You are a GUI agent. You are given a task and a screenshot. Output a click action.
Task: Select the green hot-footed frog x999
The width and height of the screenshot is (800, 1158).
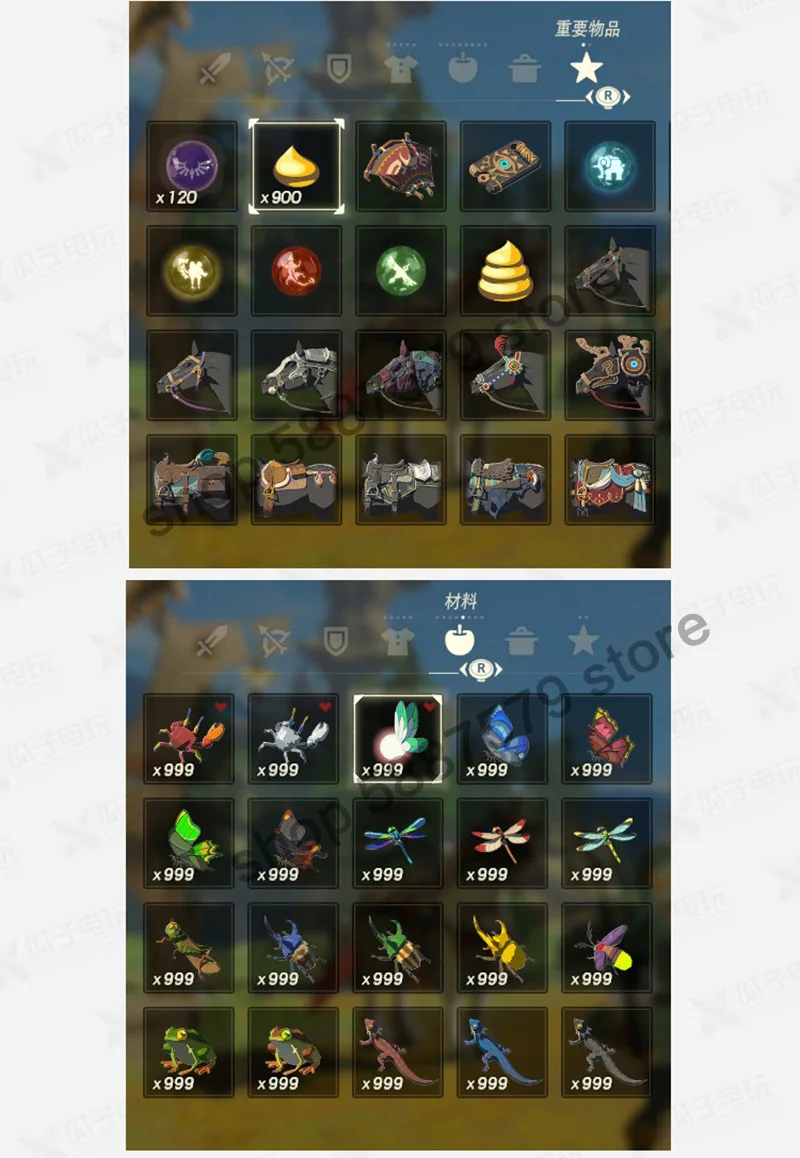click(x=189, y=1052)
